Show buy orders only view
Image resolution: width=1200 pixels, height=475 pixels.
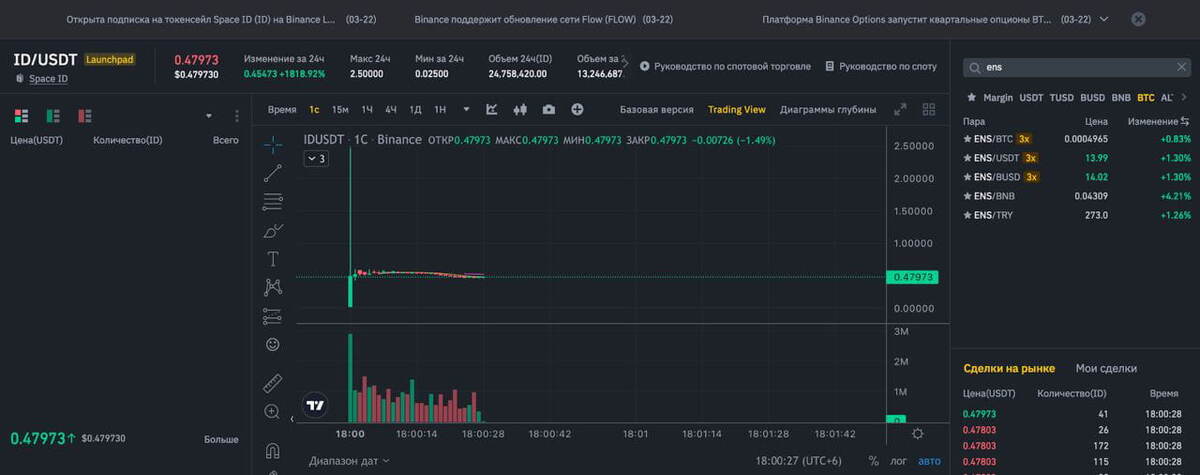tap(53, 115)
